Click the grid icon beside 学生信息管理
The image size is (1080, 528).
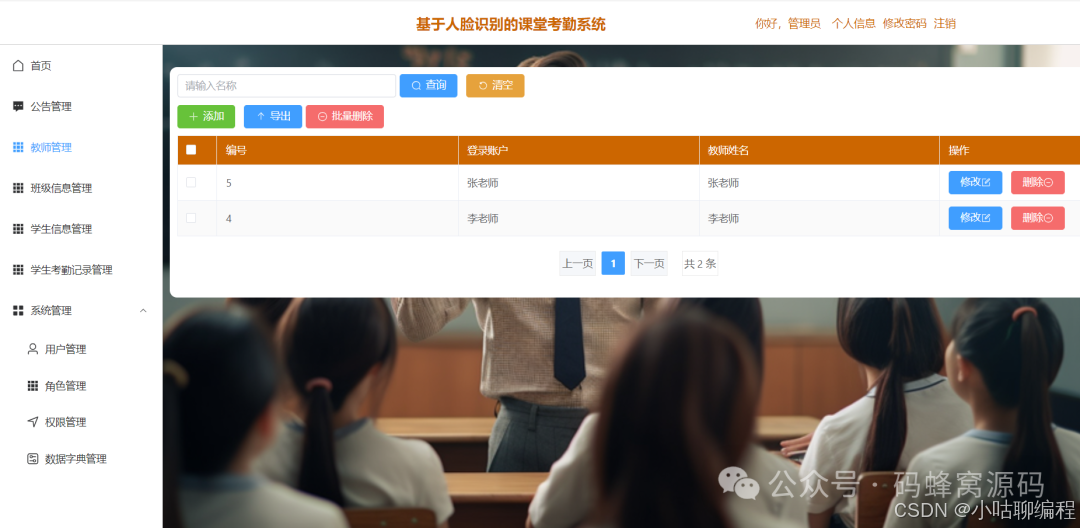[x=18, y=229]
